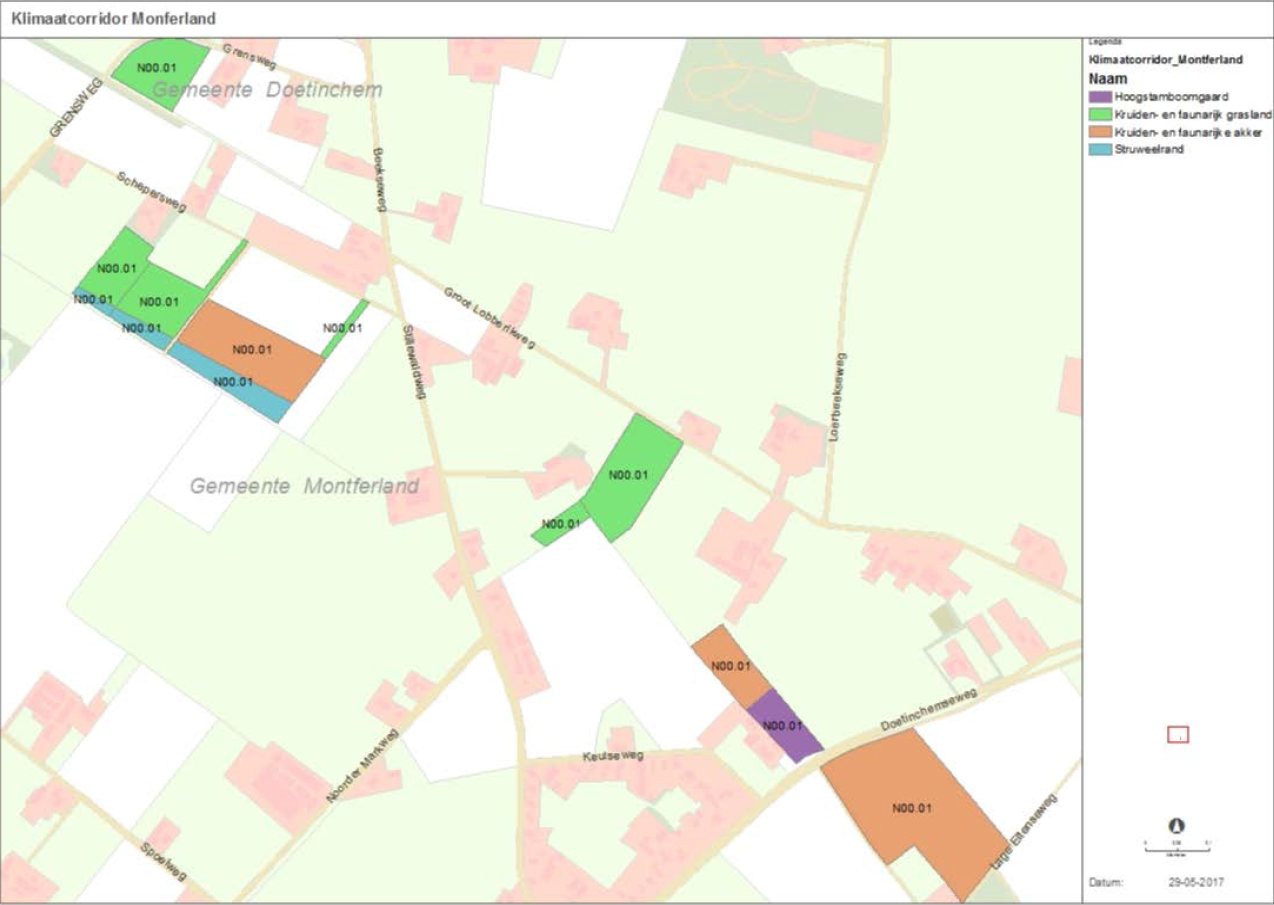
Task: Click the Gemeente Montferland map label
Action: click(304, 487)
